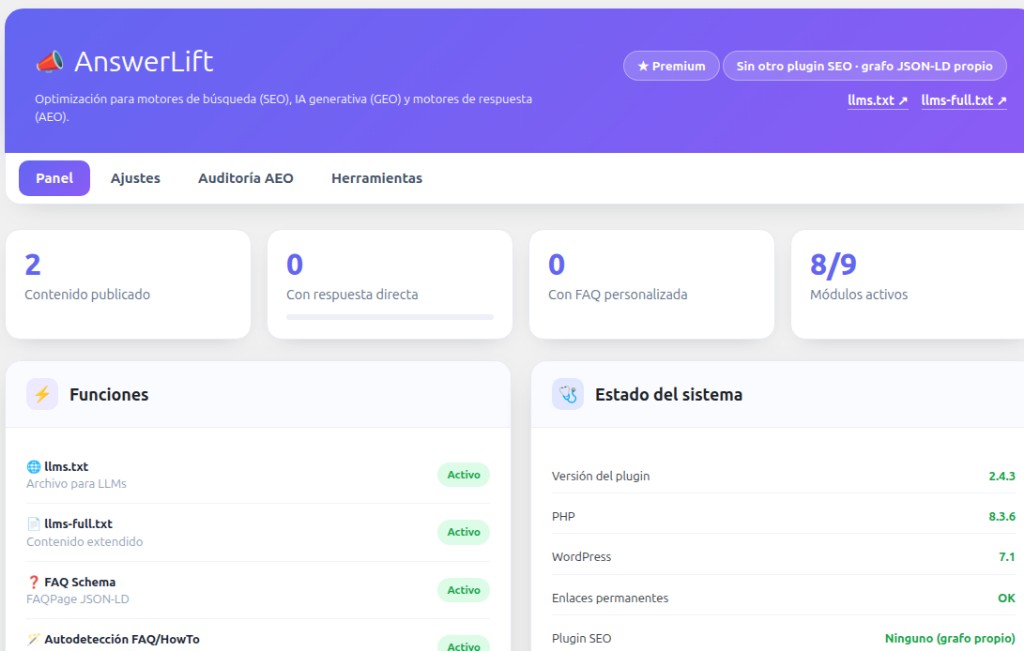Go to the Herramientas tab
This screenshot has width=1024, height=651.
[x=377, y=178]
